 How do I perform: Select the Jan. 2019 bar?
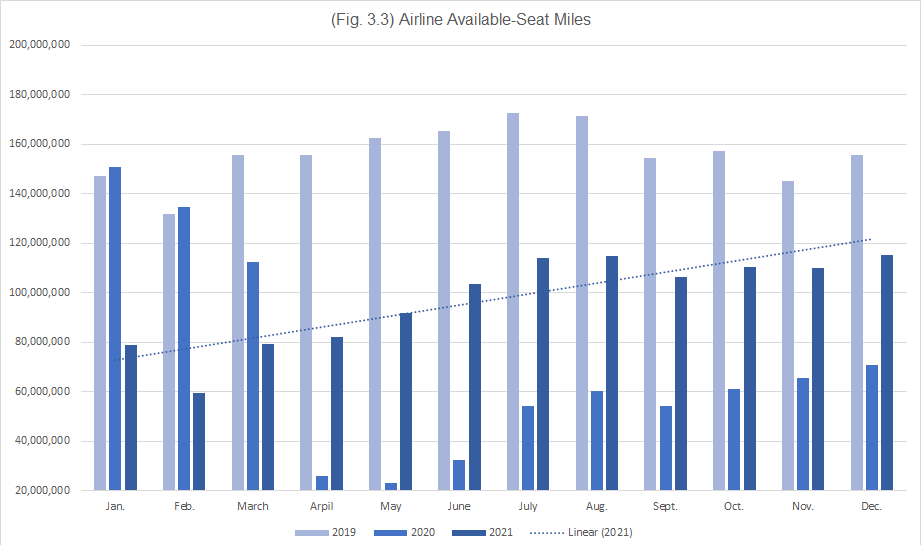click(x=100, y=333)
